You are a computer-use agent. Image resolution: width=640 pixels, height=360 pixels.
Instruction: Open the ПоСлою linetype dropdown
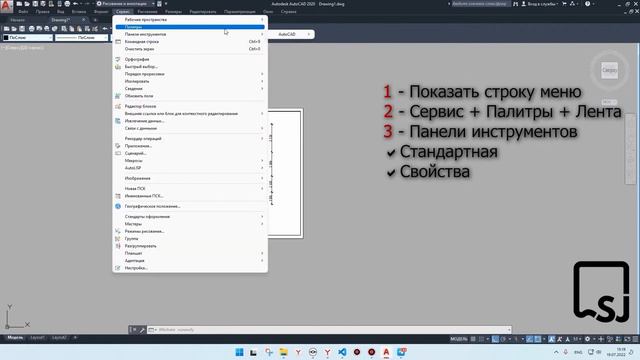[x=82, y=38]
